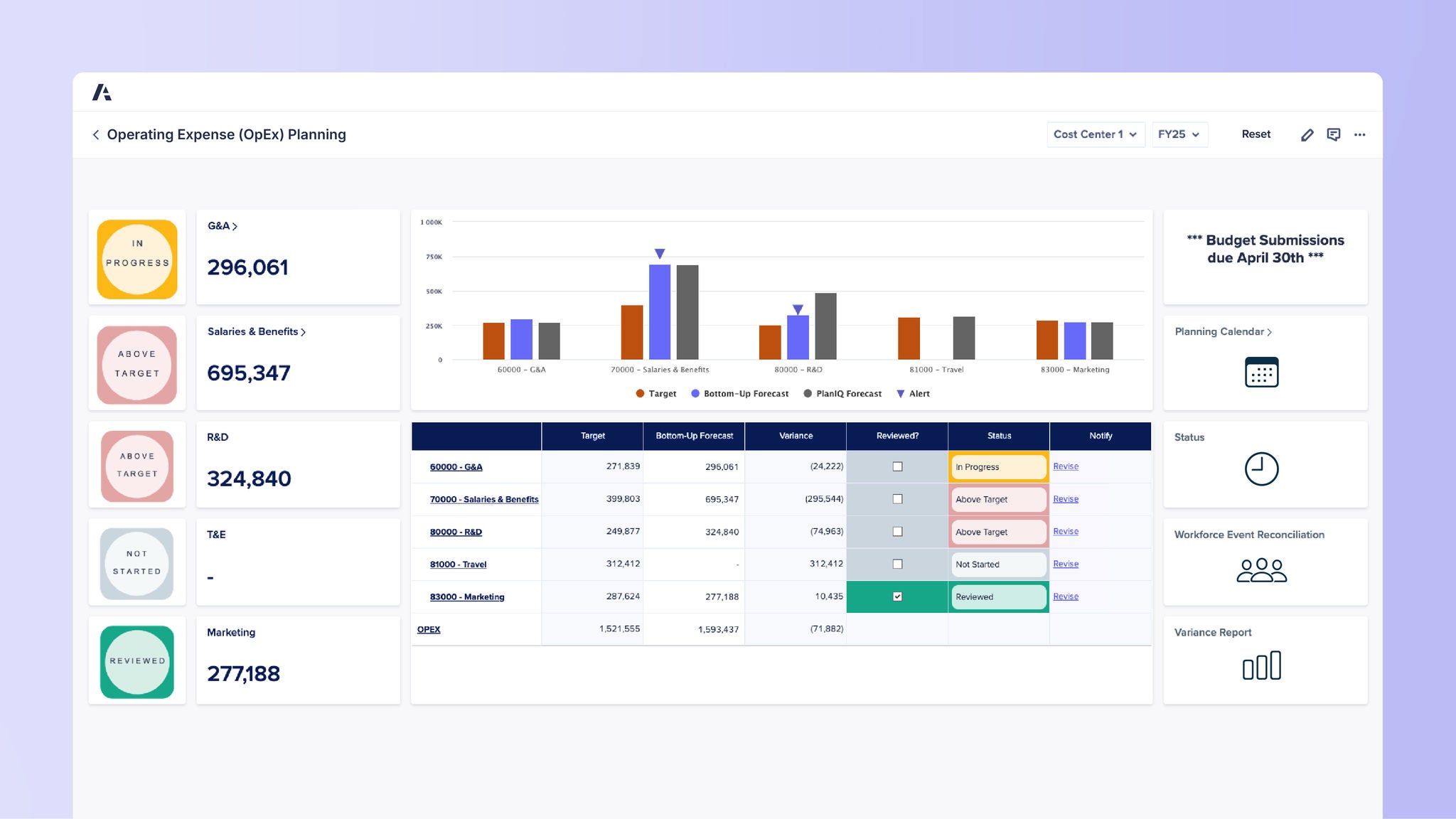The height and width of the screenshot is (819, 1456).
Task: Click the Reset button
Action: (1256, 134)
